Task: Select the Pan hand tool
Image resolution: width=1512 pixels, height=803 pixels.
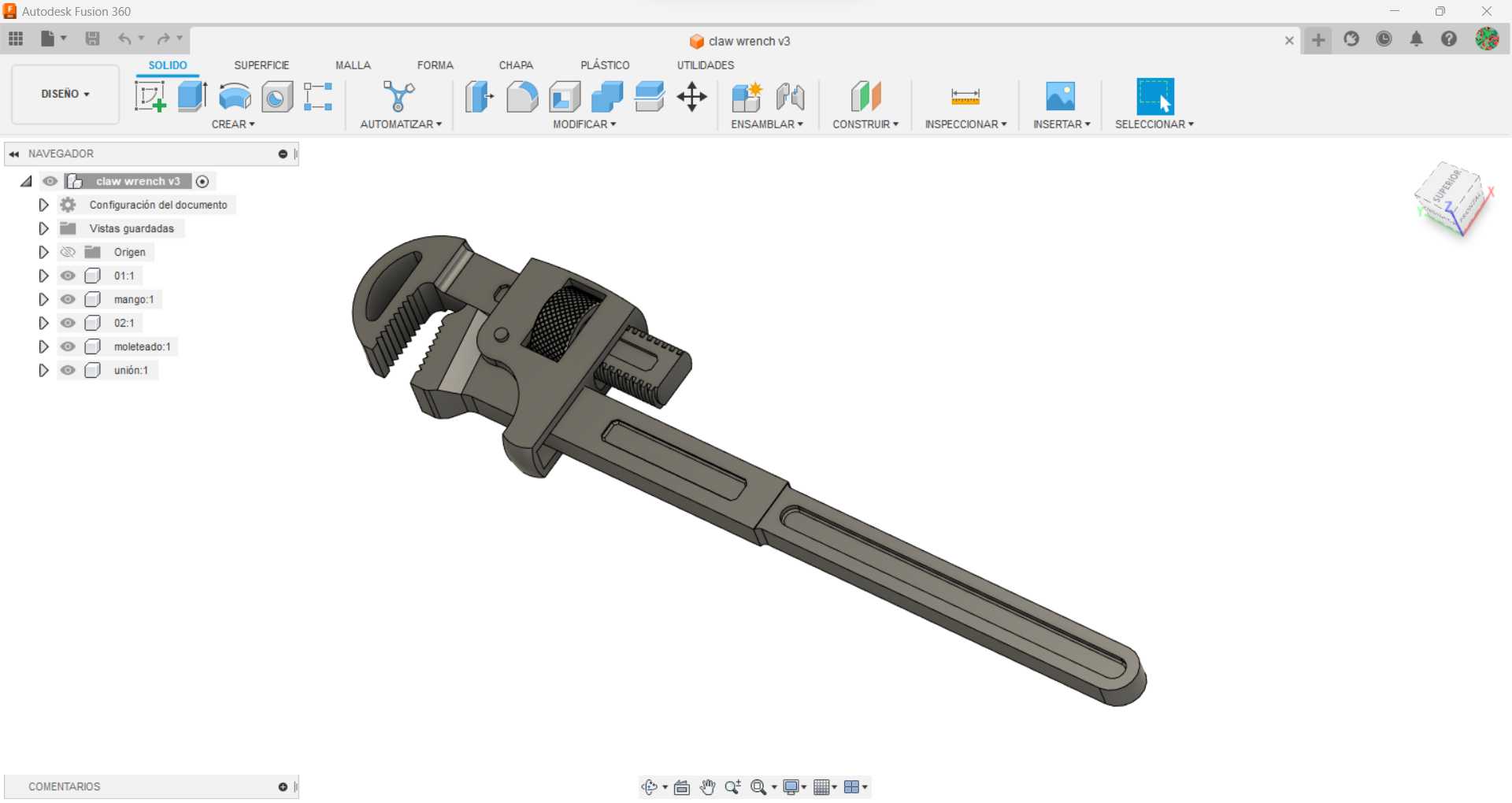Action: pos(708,786)
